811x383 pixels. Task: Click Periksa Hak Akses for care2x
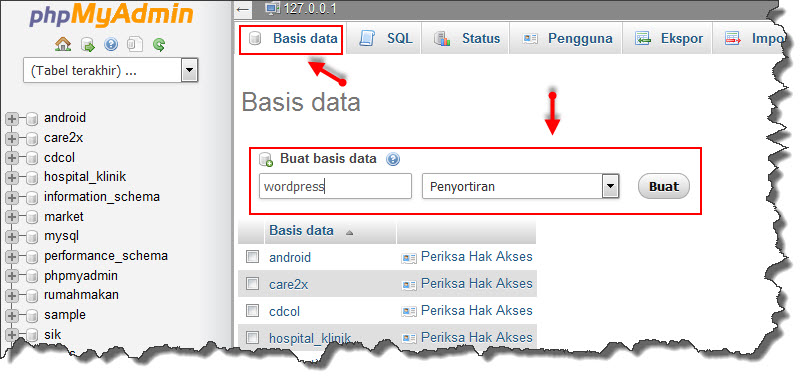coord(476,283)
